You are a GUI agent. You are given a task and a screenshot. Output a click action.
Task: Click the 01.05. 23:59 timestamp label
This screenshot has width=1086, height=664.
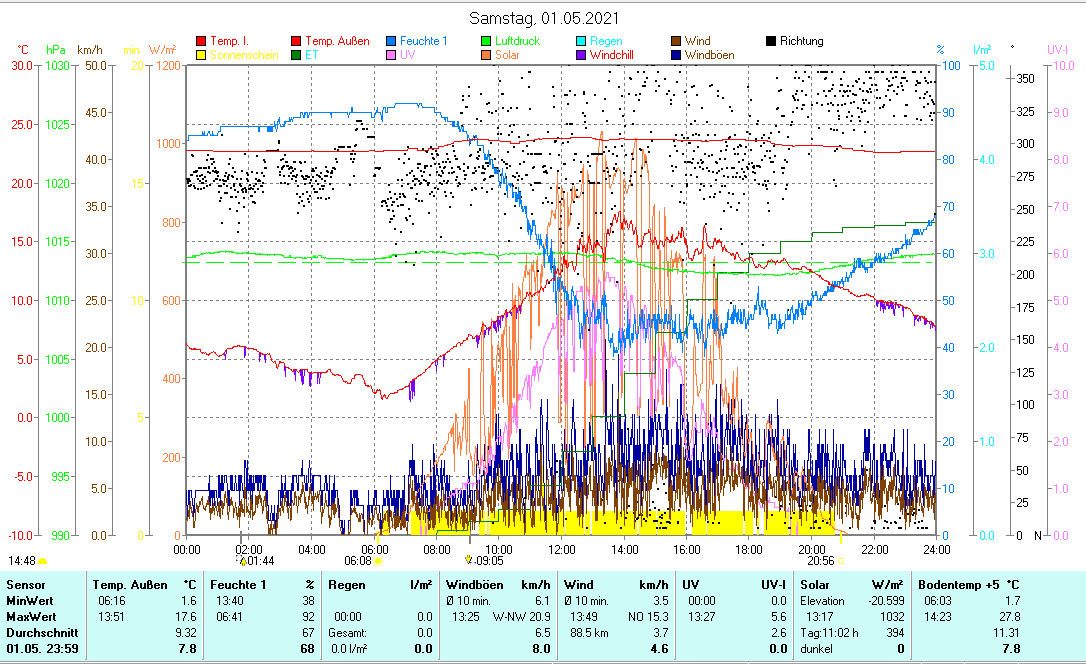click(x=42, y=649)
